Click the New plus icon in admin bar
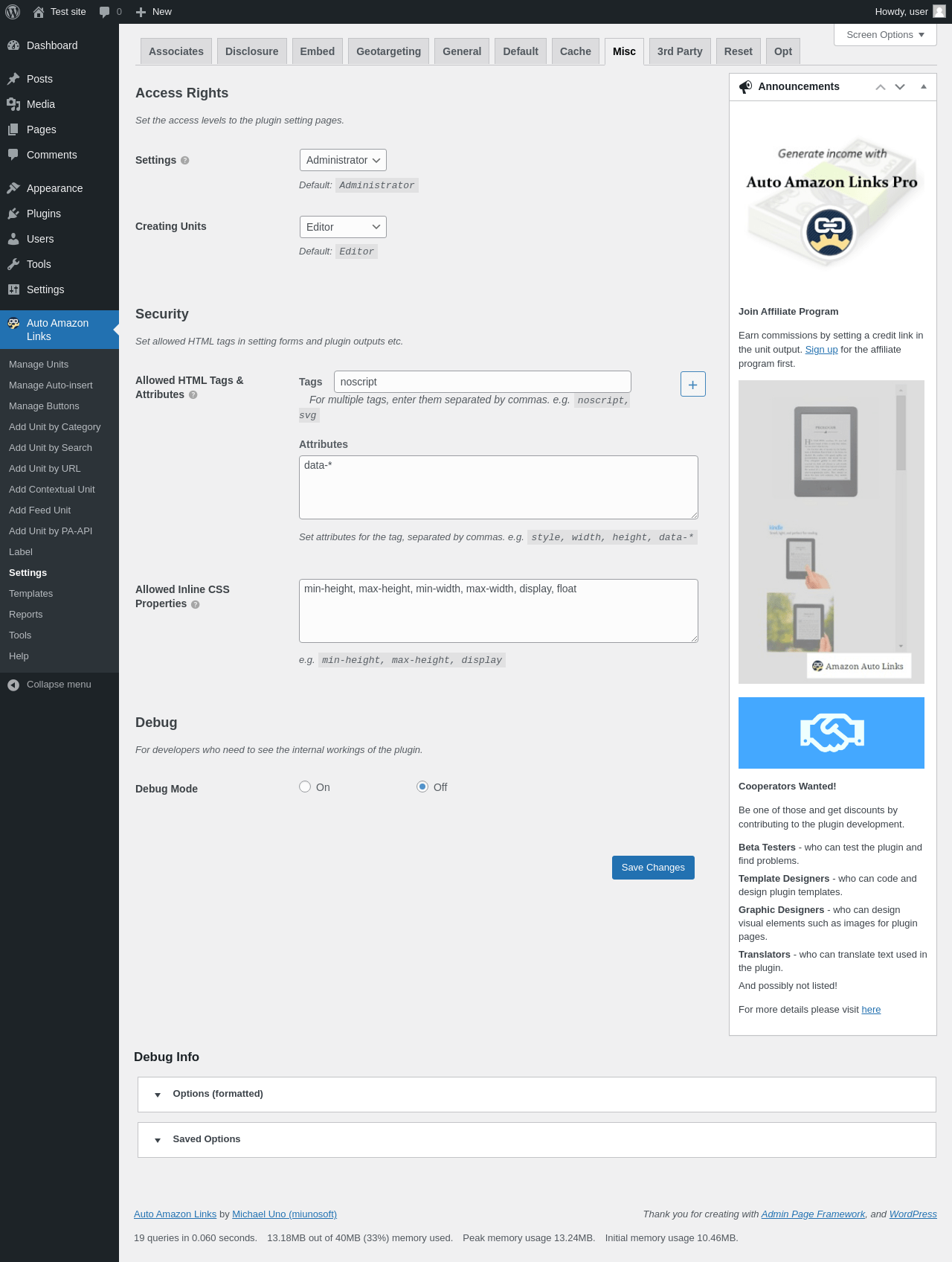Screen dimensions: 952x1262 [141, 12]
